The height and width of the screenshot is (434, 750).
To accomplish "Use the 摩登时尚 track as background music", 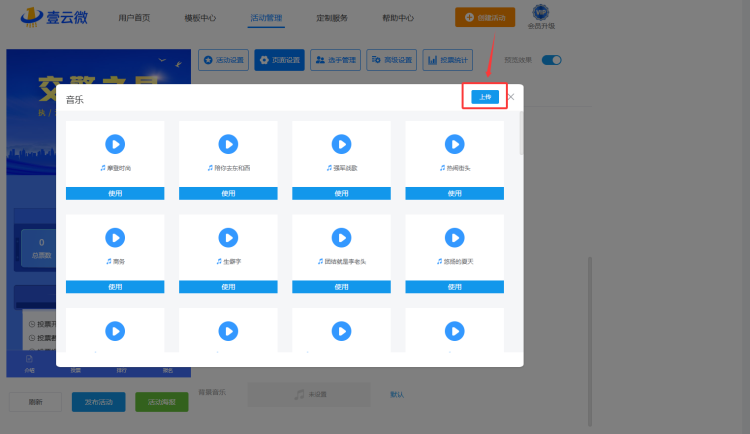I will (115, 193).
